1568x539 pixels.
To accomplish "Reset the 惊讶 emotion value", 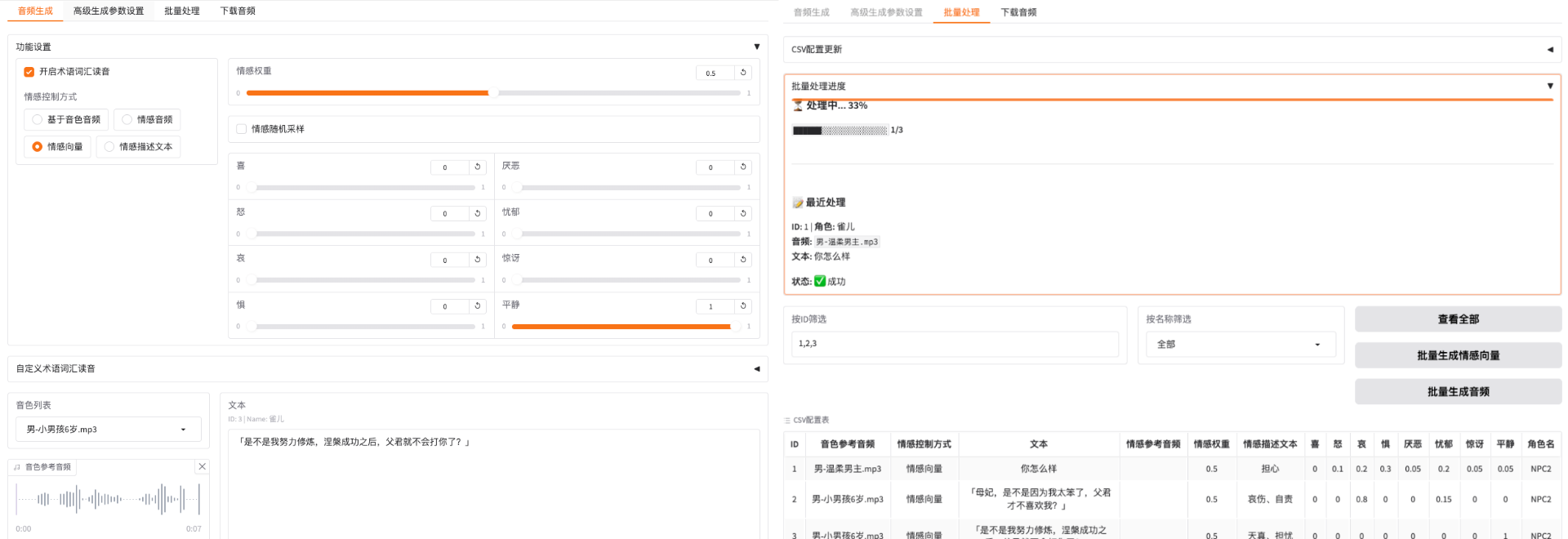I will (x=743, y=260).
